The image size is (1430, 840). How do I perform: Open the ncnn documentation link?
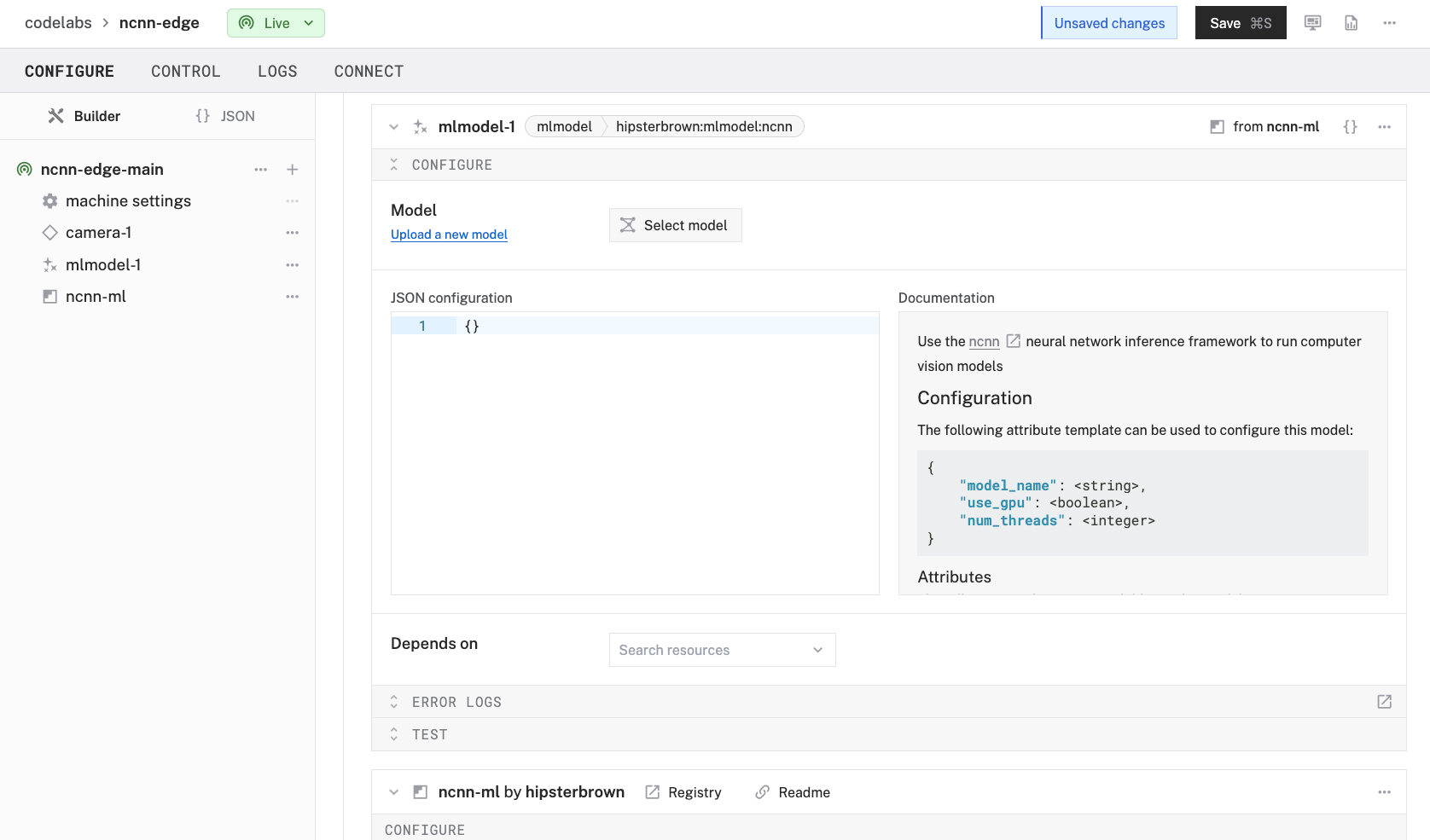984,341
